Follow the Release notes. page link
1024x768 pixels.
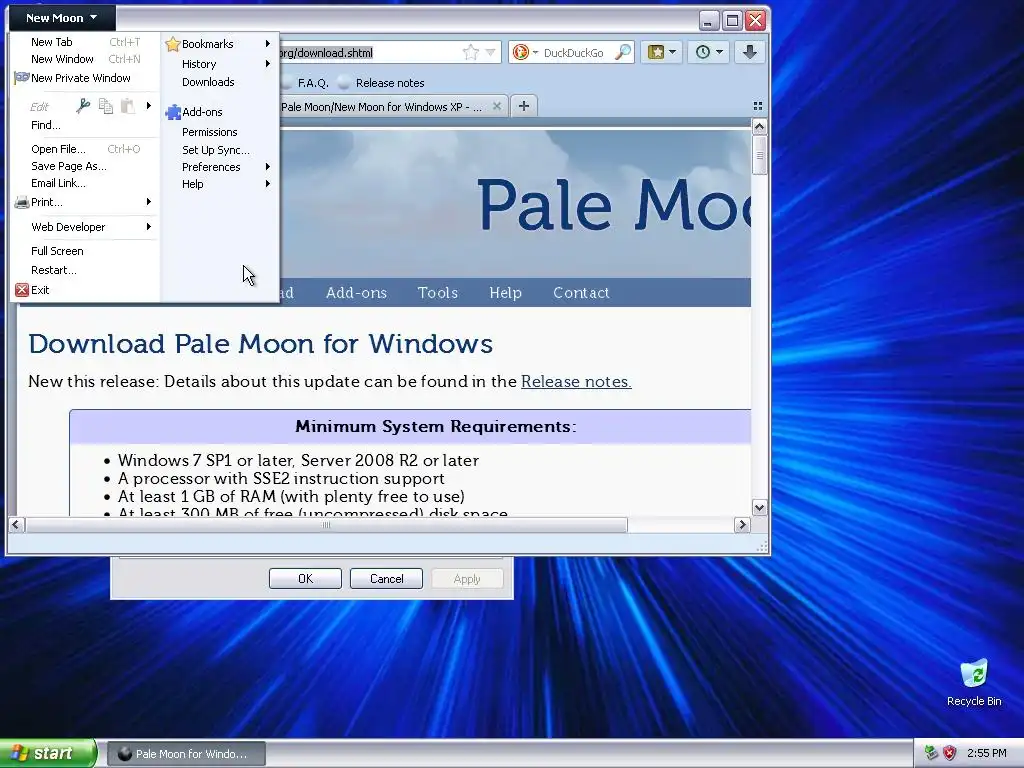pos(576,381)
